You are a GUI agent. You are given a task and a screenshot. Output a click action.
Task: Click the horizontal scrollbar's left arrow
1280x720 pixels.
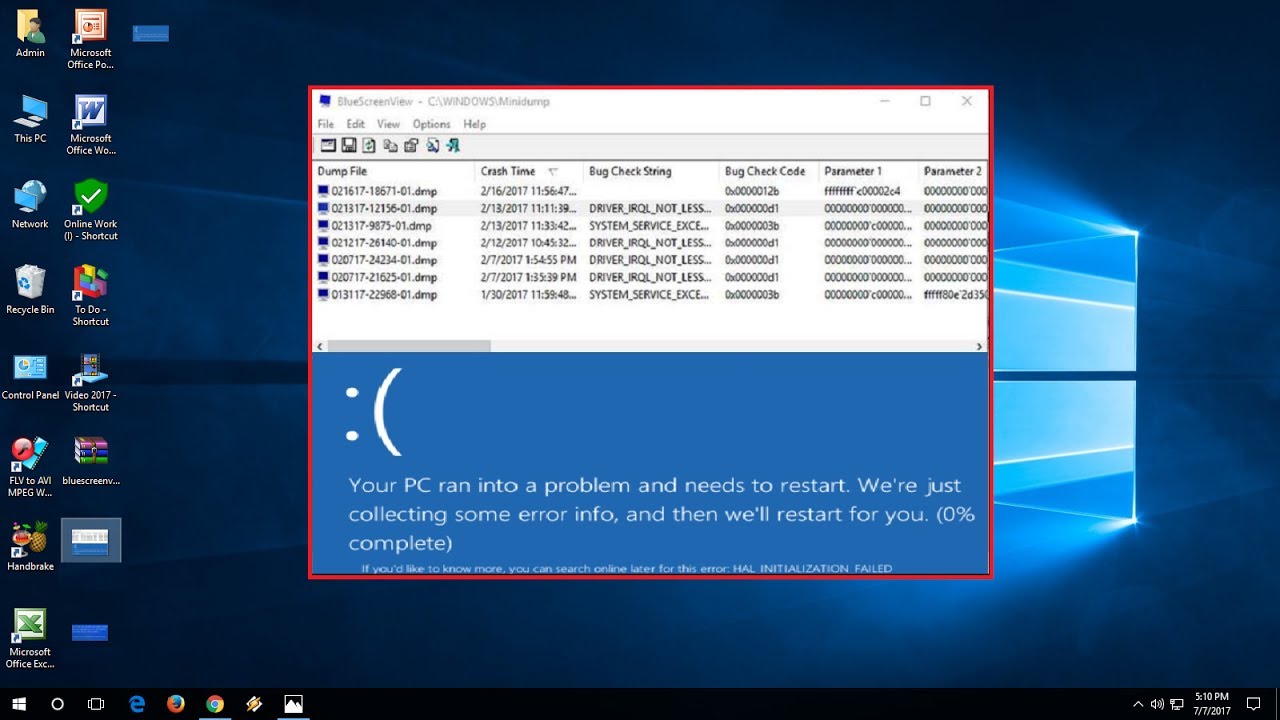click(320, 346)
